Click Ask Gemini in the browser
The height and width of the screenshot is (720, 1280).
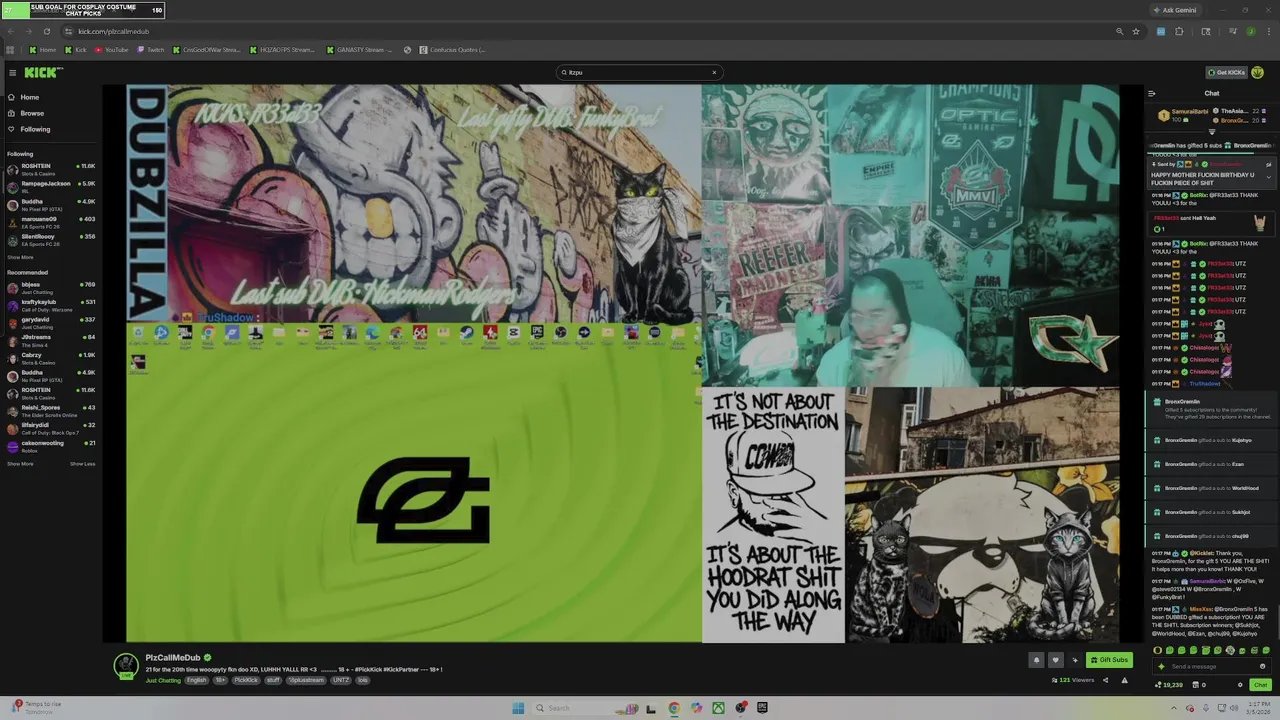[x=1173, y=10]
